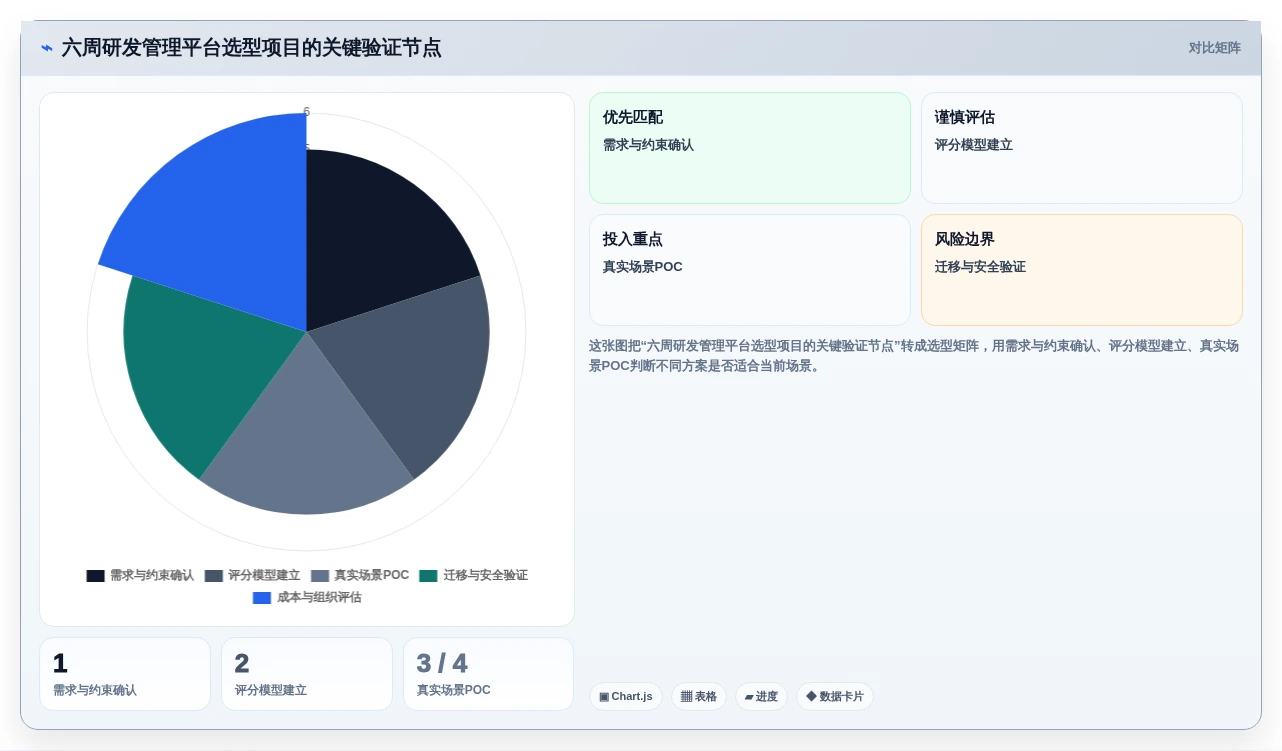Toggle the 真实场景POC legend swatch
1282x751 pixels.
(x=320, y=576)
